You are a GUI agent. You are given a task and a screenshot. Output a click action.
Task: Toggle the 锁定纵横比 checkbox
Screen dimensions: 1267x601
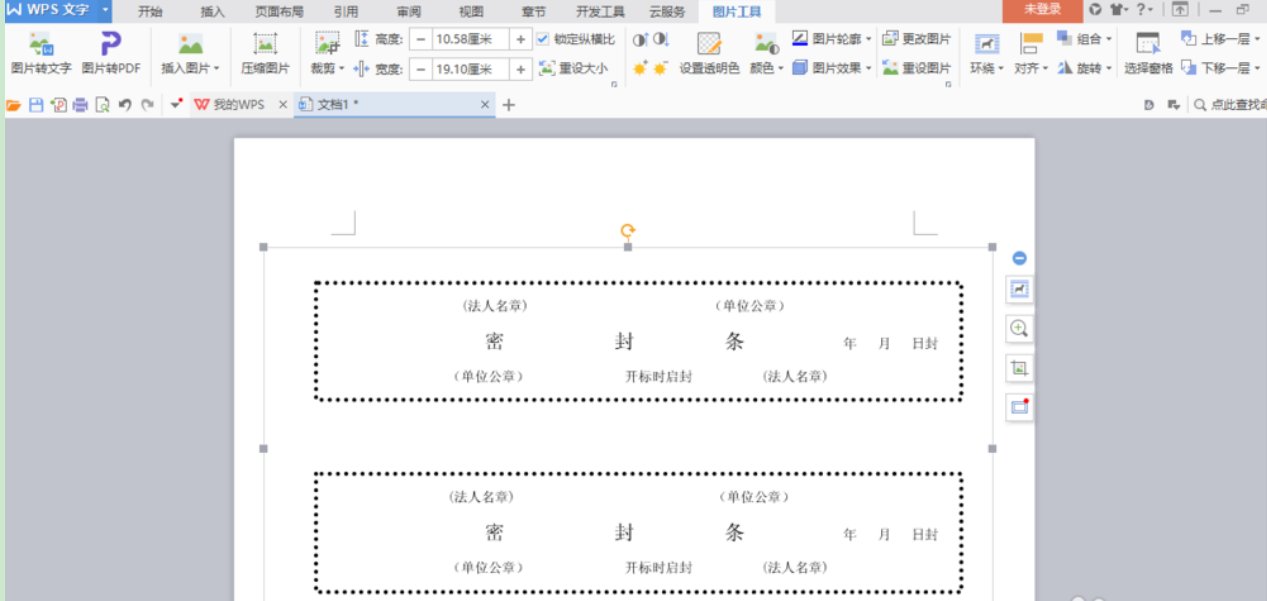tap(542, 39)
